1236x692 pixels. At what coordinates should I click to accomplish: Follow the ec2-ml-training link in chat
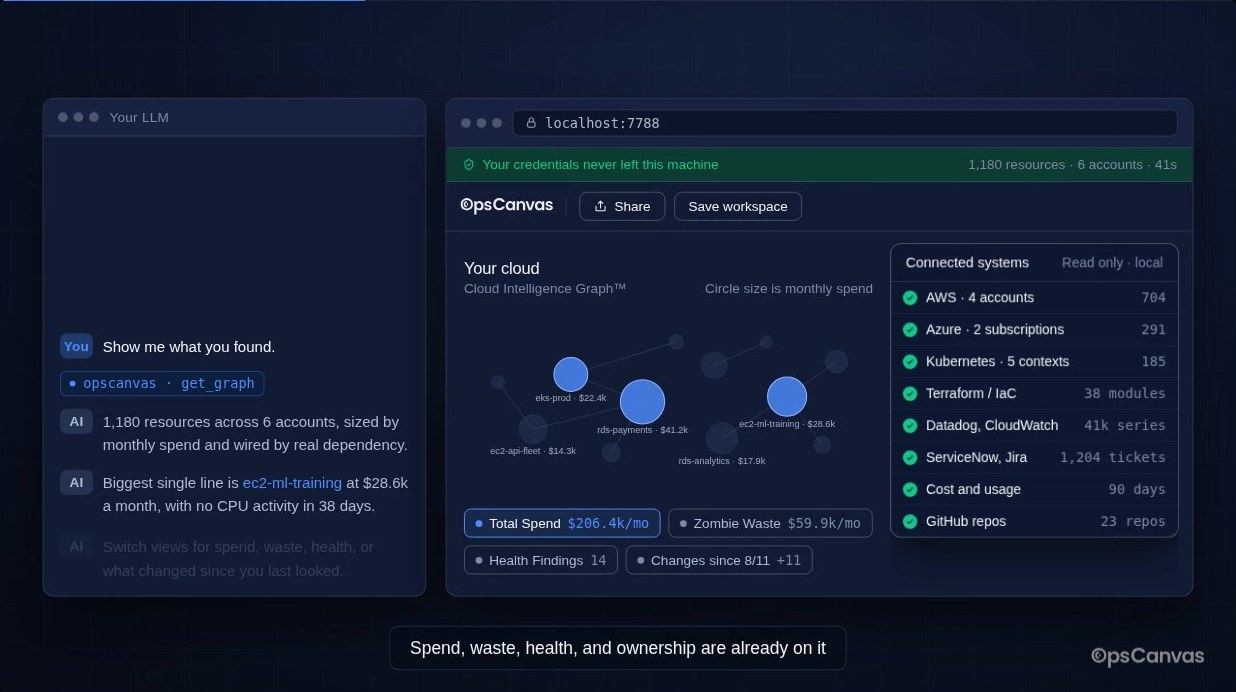coord(292,483)
